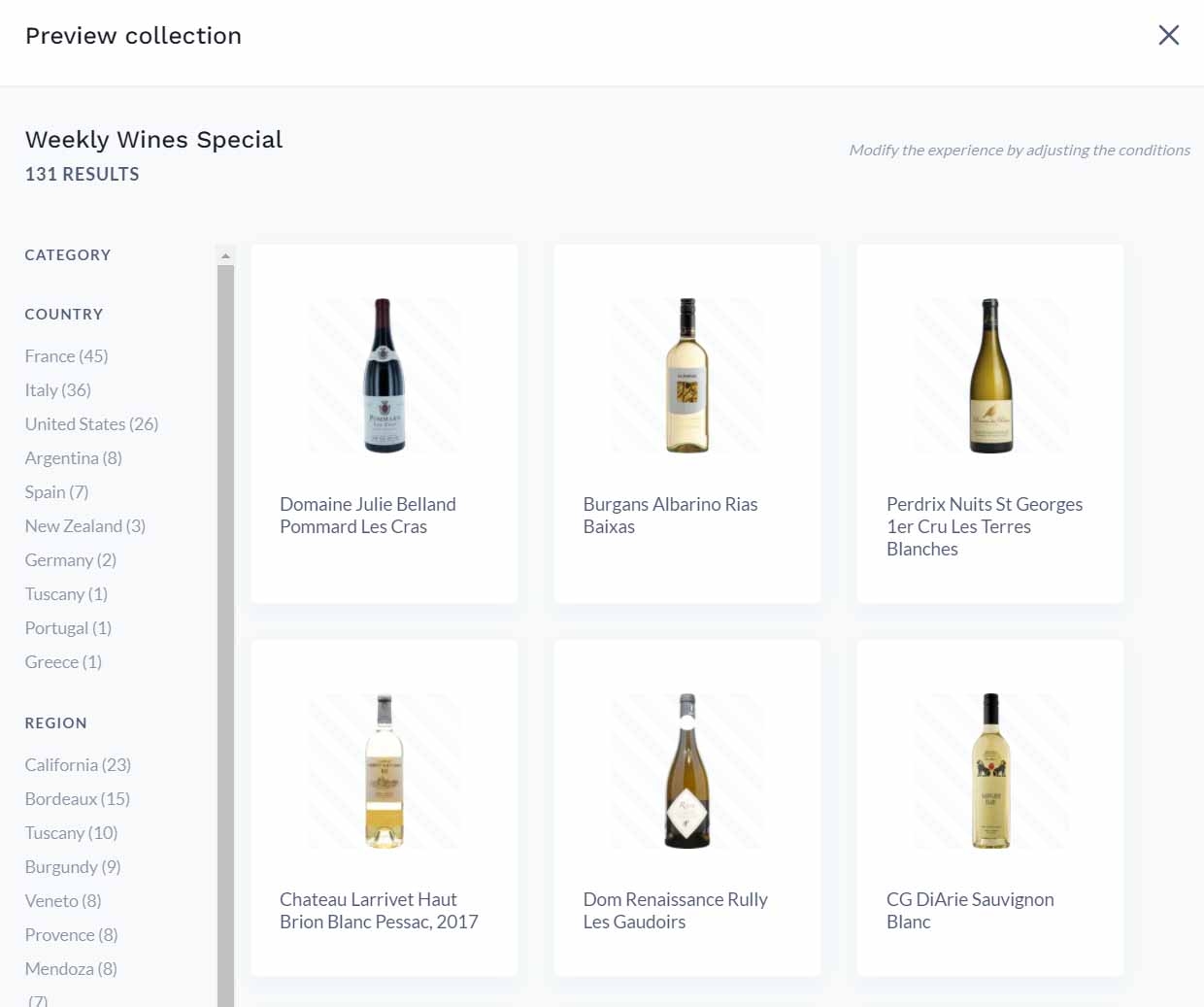Click the COUNTRY filter heading

(x=64, y=315)
